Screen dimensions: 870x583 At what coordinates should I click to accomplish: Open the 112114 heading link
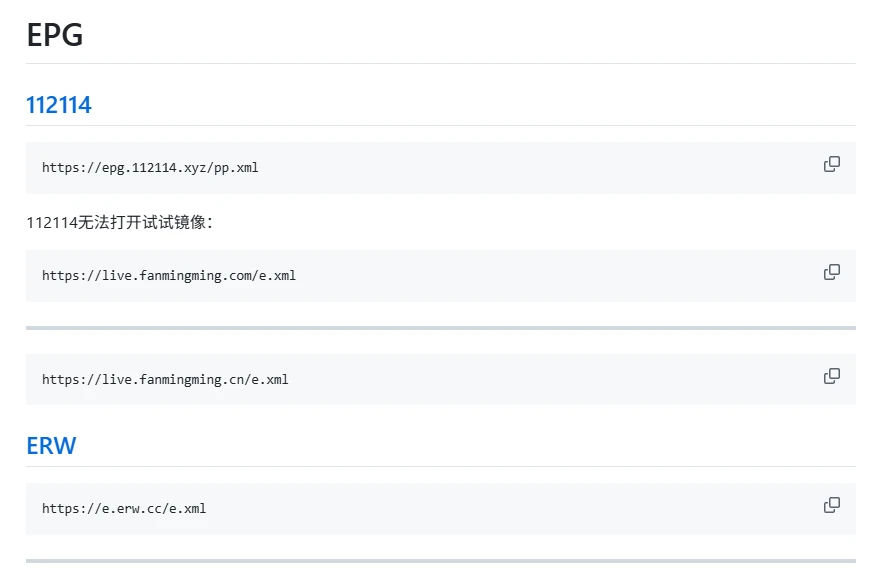[59, 105]
